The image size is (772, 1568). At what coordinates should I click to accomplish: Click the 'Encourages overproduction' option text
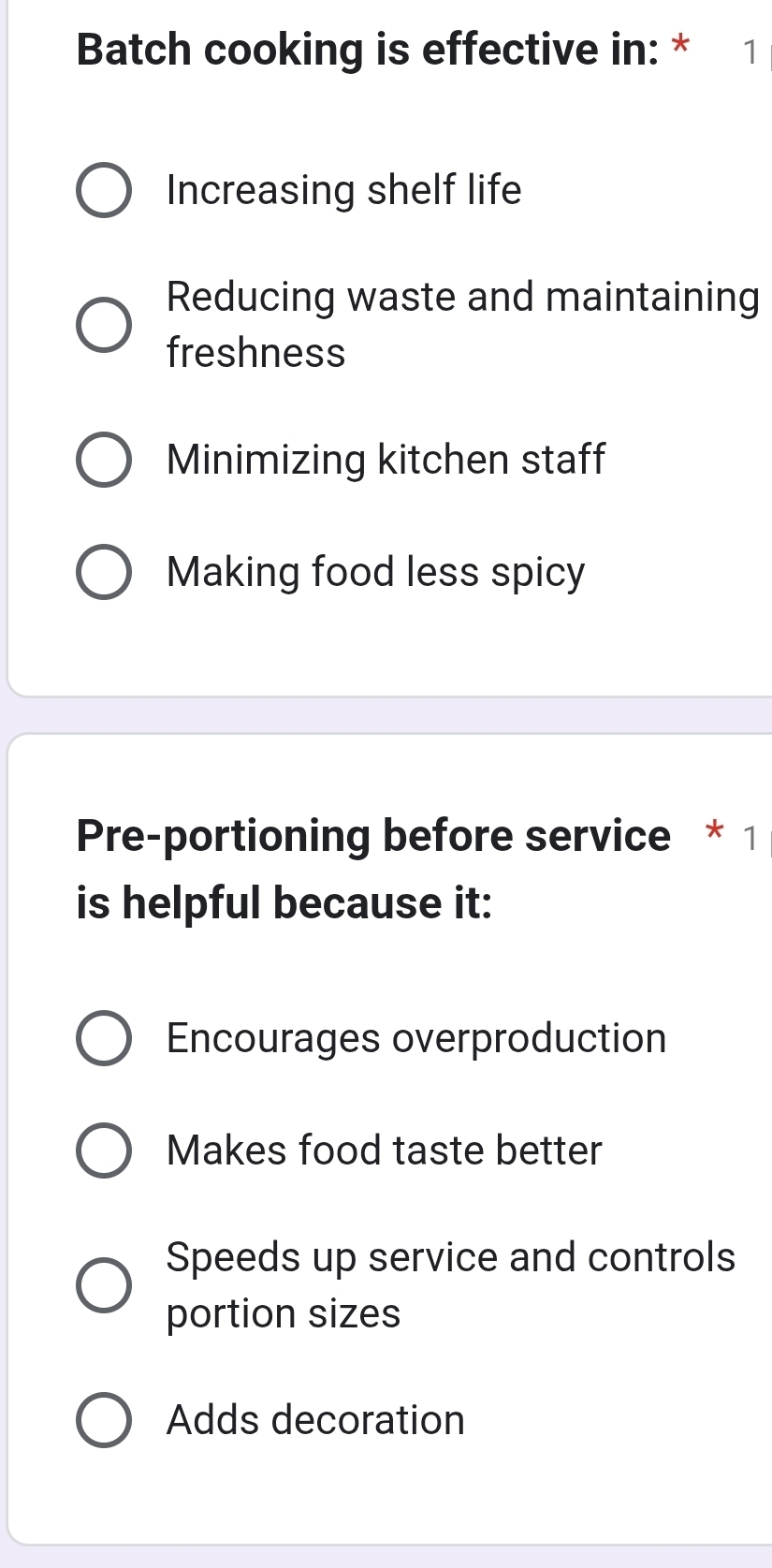[x=416, y=1038]
